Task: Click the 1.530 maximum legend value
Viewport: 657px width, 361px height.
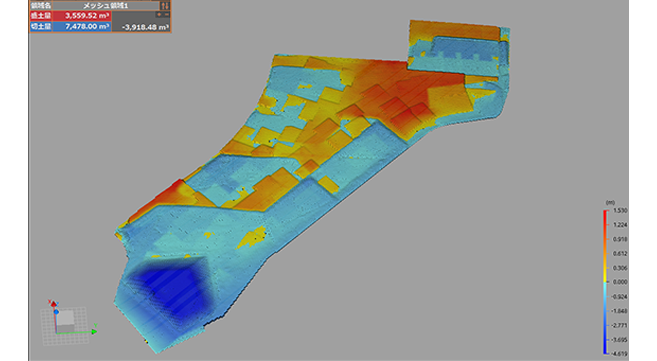Action: tap(620, 211)
